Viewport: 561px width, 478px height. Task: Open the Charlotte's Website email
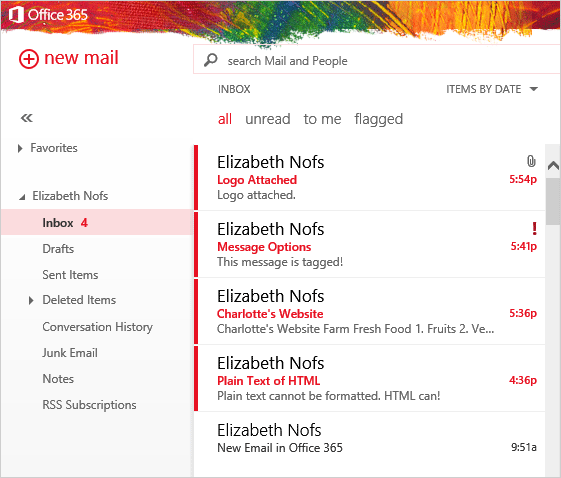point(370,311)
